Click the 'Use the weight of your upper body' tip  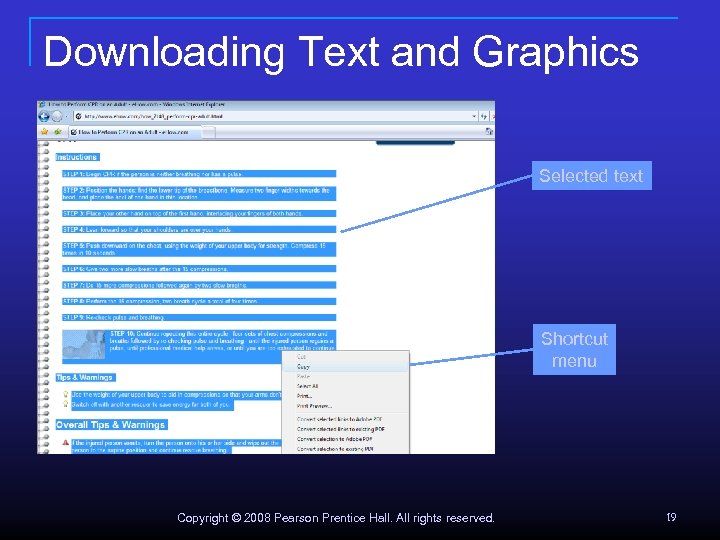click(176, 394)
